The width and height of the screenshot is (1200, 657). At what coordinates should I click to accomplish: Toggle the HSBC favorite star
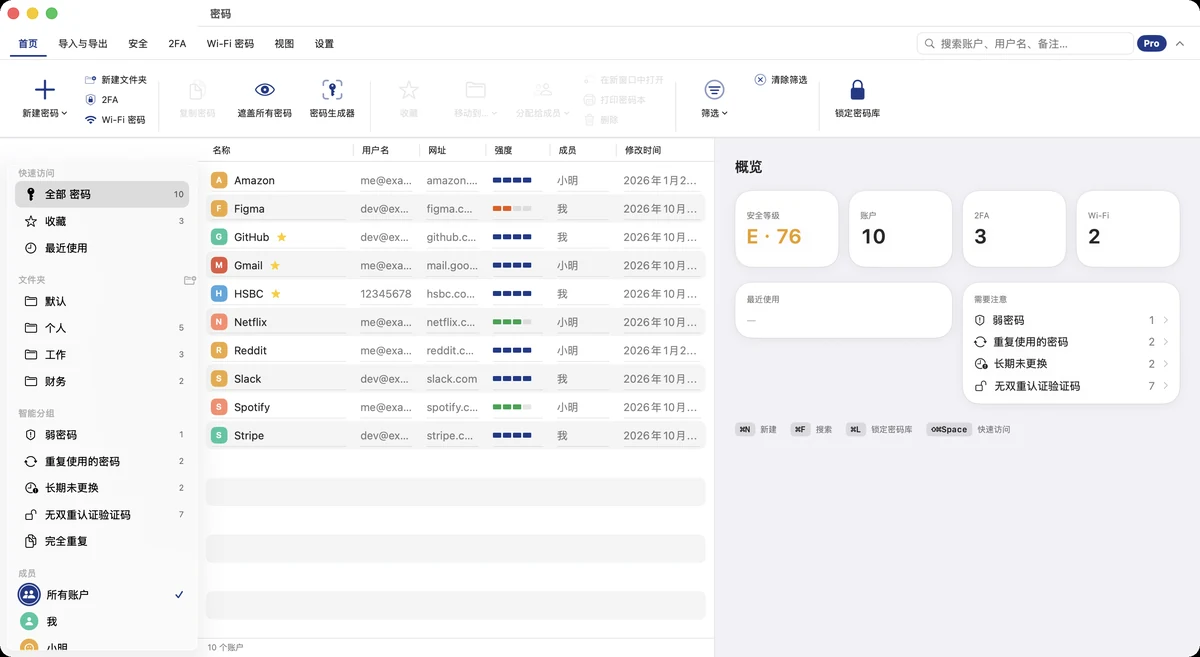276,294
